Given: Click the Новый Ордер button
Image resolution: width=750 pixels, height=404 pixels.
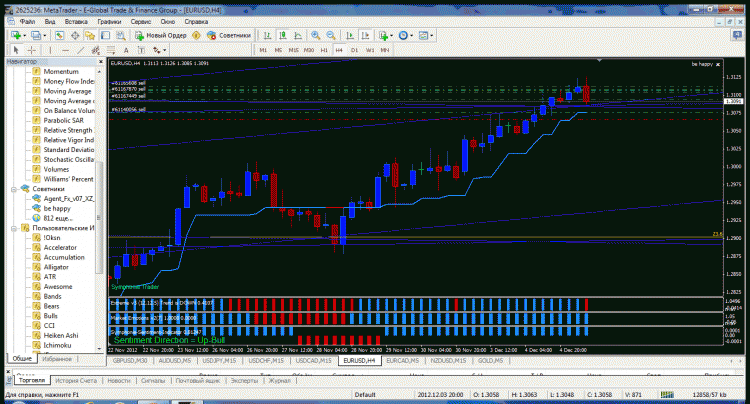Looking at the screenshot, I should click(161, 35).
